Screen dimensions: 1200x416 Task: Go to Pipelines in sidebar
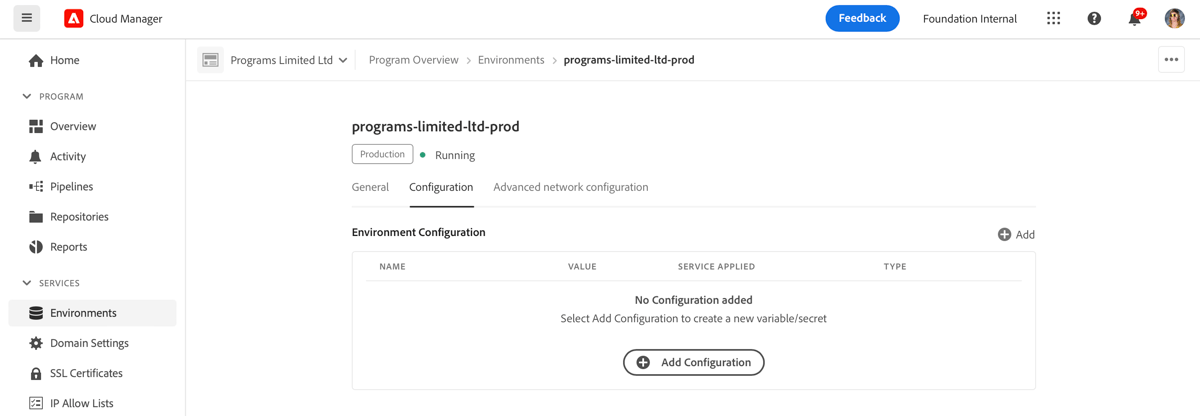point(71,186)
